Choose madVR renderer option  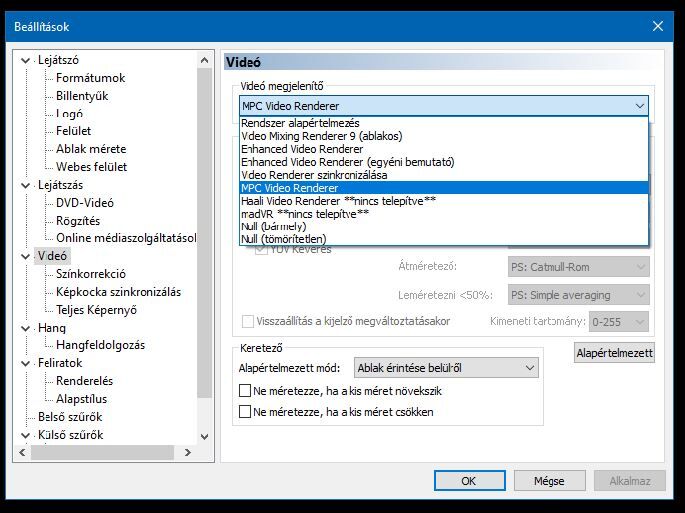tap(444, 214)
